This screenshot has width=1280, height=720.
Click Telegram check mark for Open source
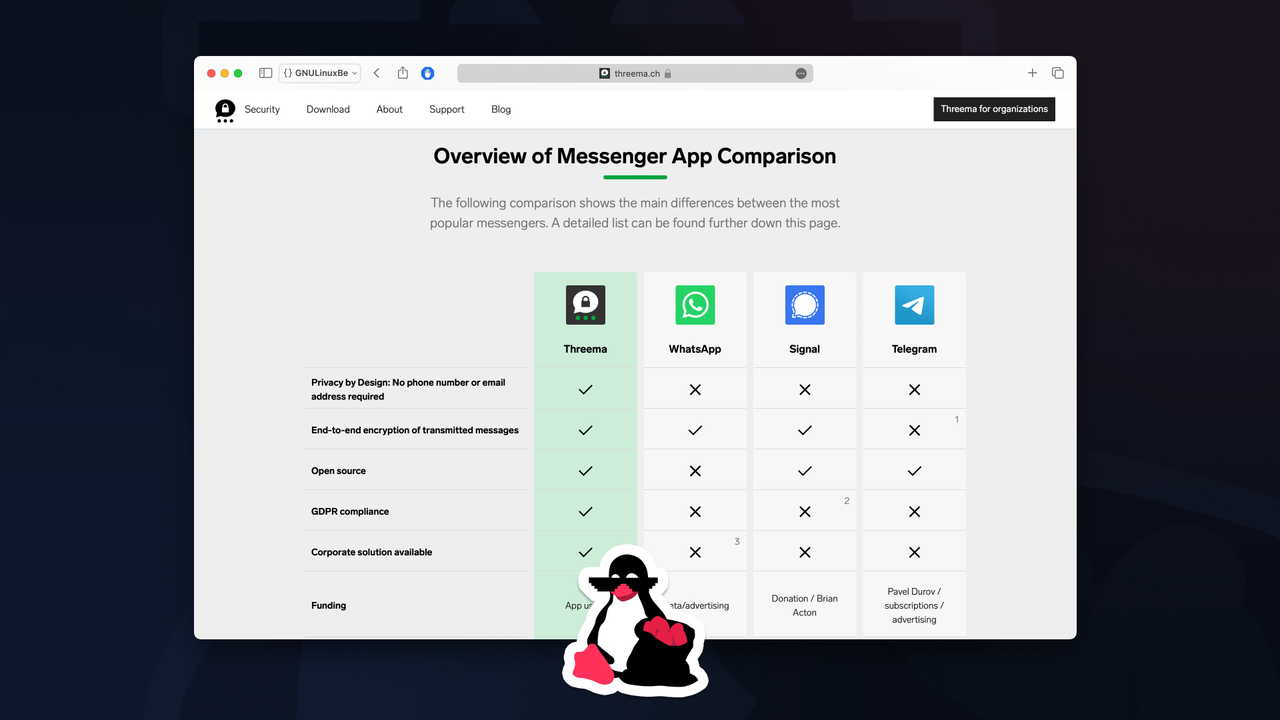914,471
